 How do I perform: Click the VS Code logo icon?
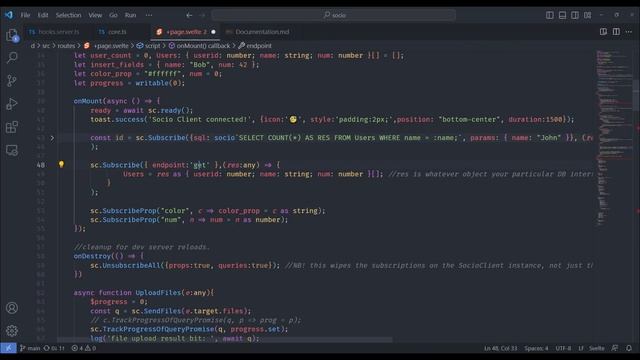[x=9, y=15]
